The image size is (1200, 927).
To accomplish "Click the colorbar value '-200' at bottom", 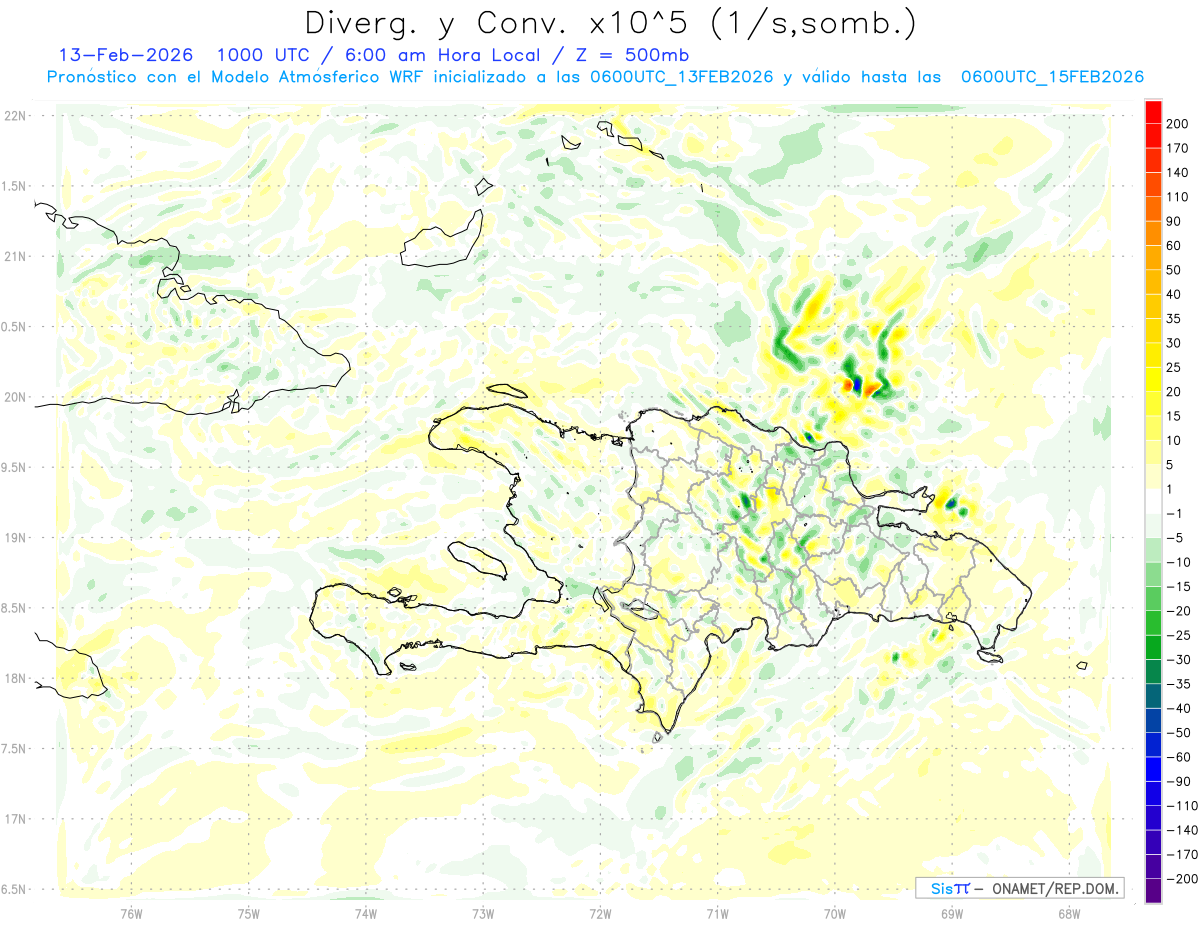I will pos(1181,880).
